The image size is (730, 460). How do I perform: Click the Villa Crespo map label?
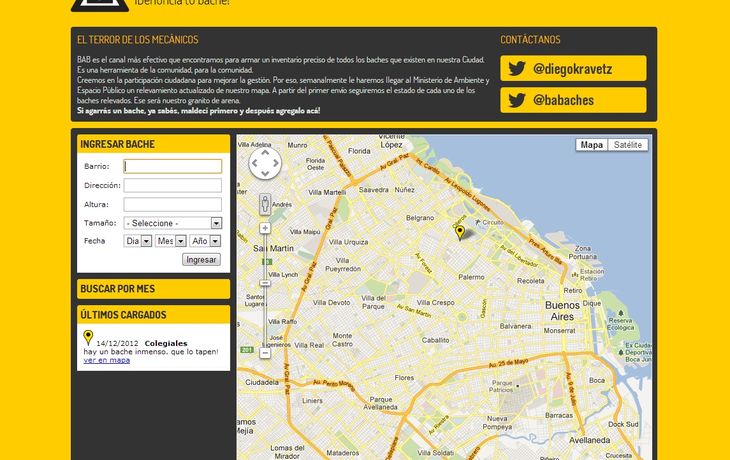pos(435,303)
